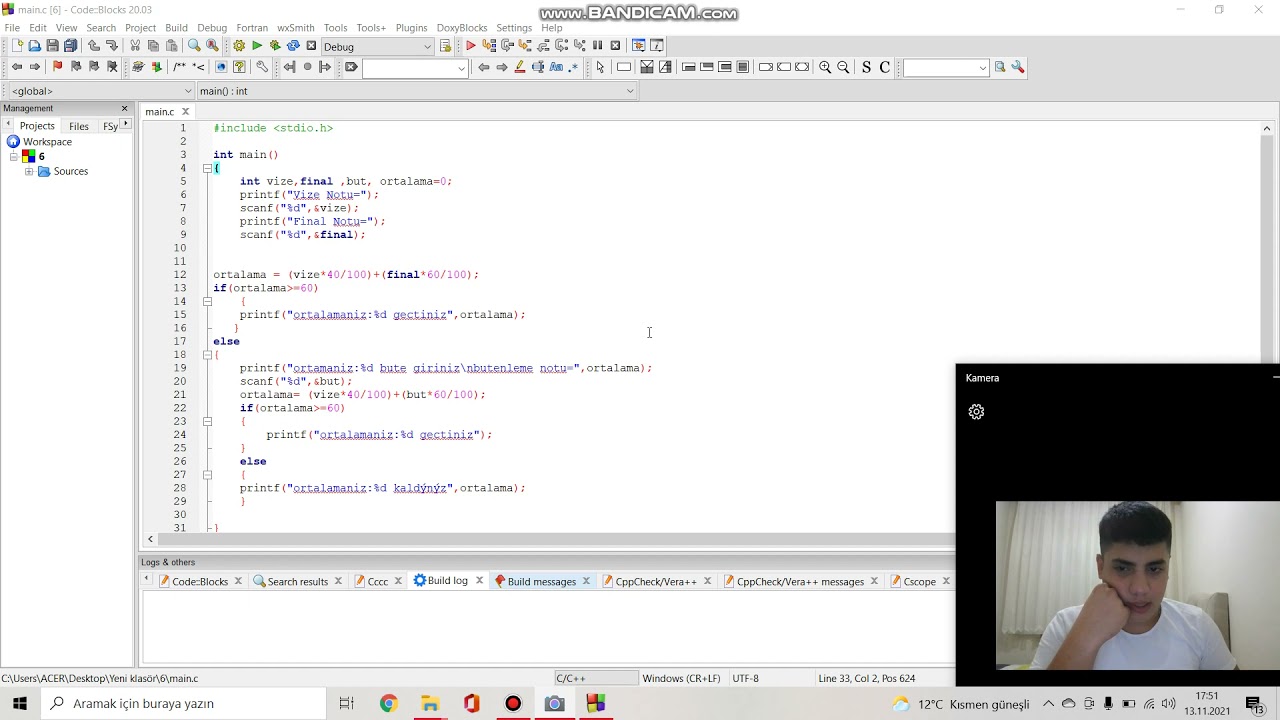The height and width of the screenshot is (720, 1280).
Task: Collapse the else block fold at line 18
Action: pos(207,355)
